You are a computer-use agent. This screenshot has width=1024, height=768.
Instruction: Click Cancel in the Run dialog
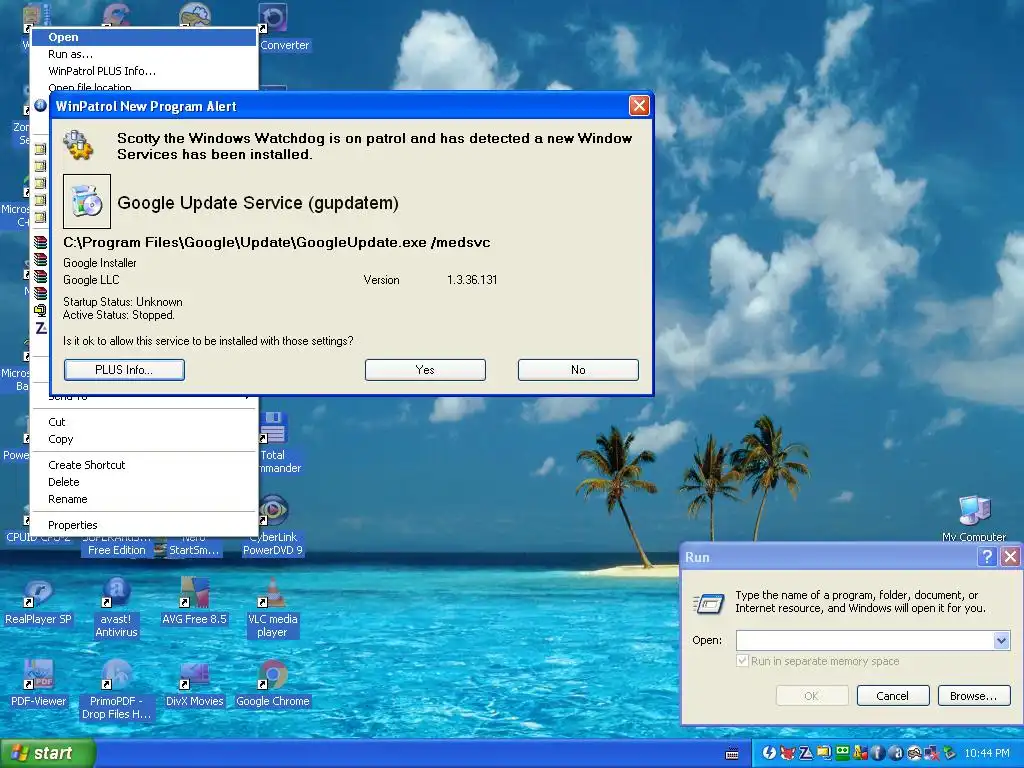pos(893,696)
